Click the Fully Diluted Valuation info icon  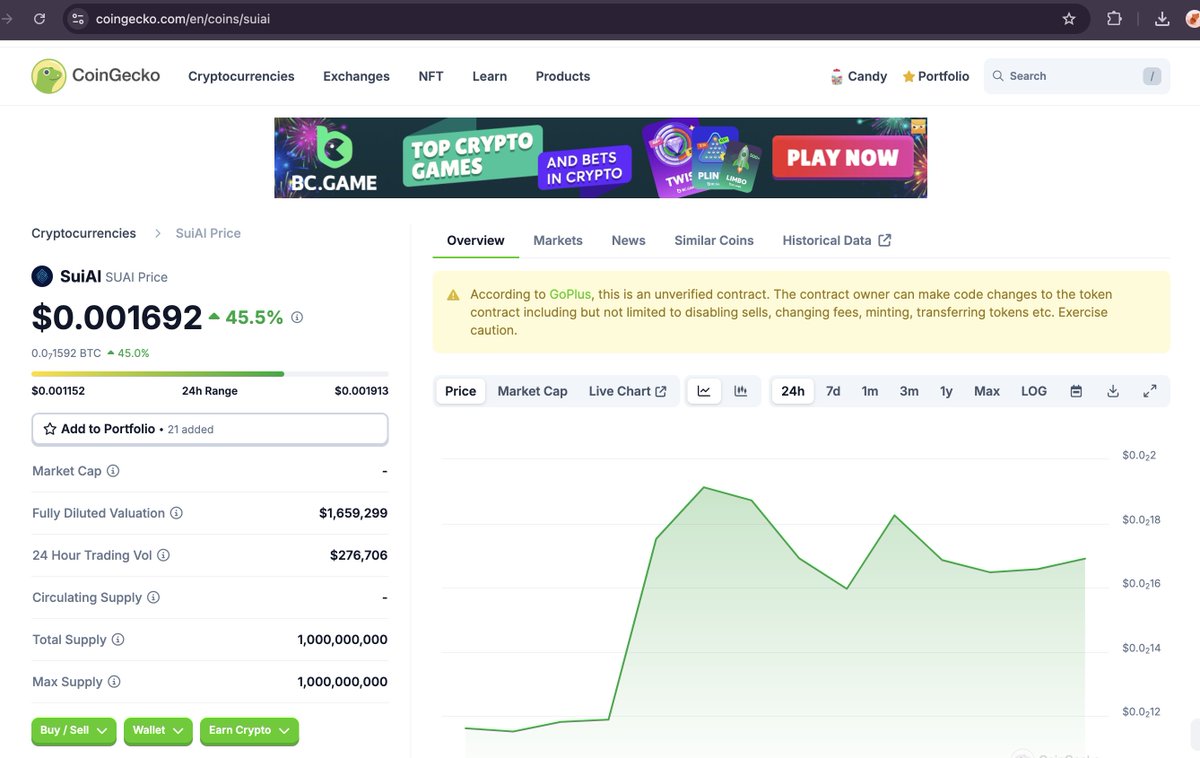point(176,513)
